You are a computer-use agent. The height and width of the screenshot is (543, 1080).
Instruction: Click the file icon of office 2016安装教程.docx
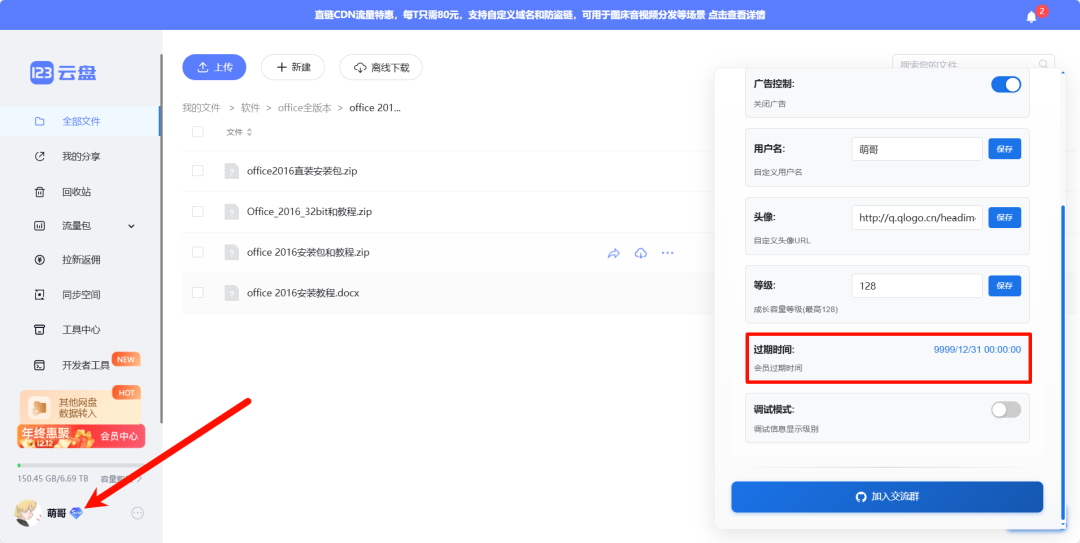232,293
